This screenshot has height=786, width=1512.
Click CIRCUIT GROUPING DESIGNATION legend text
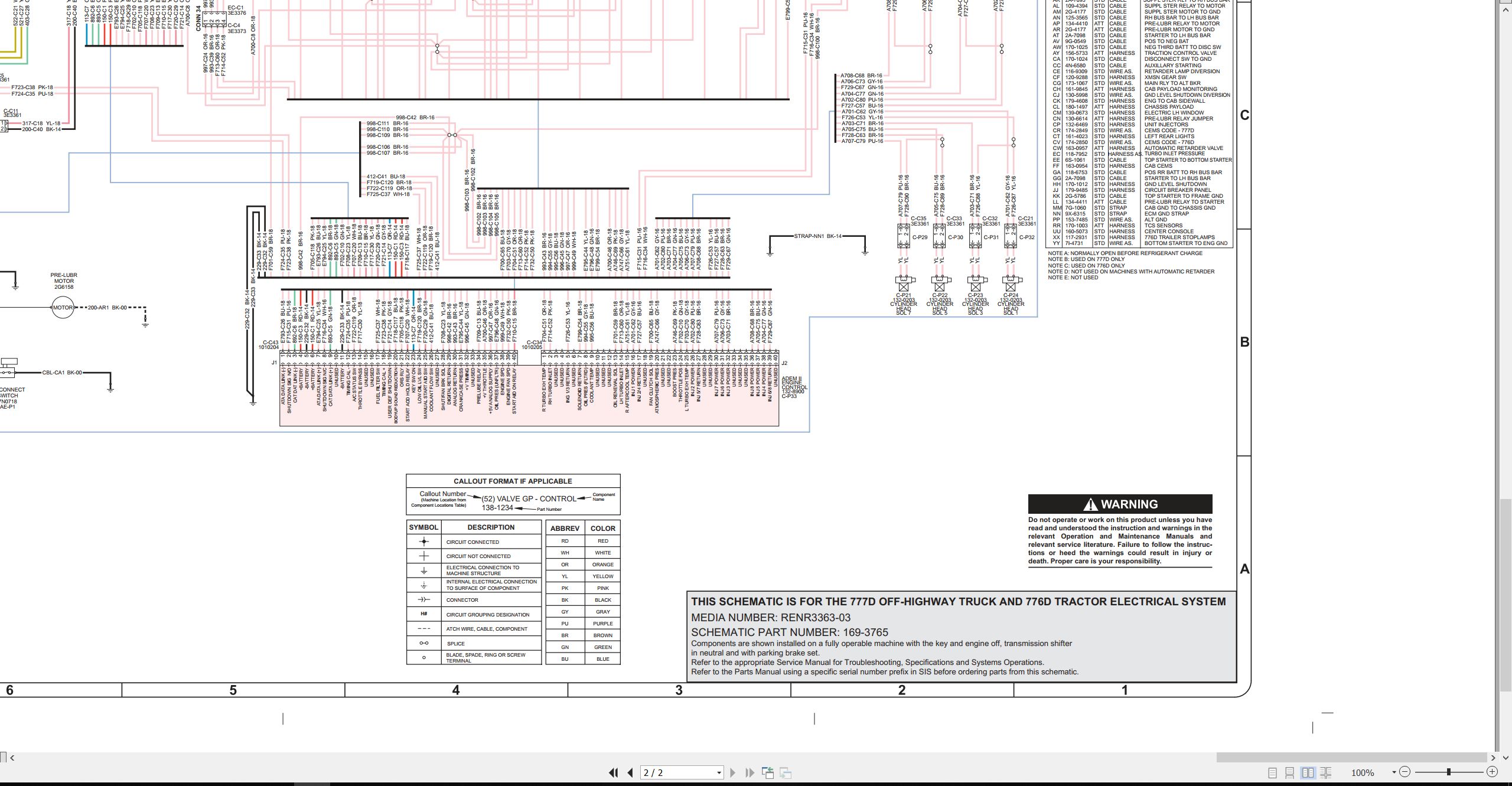click(488, 614)
